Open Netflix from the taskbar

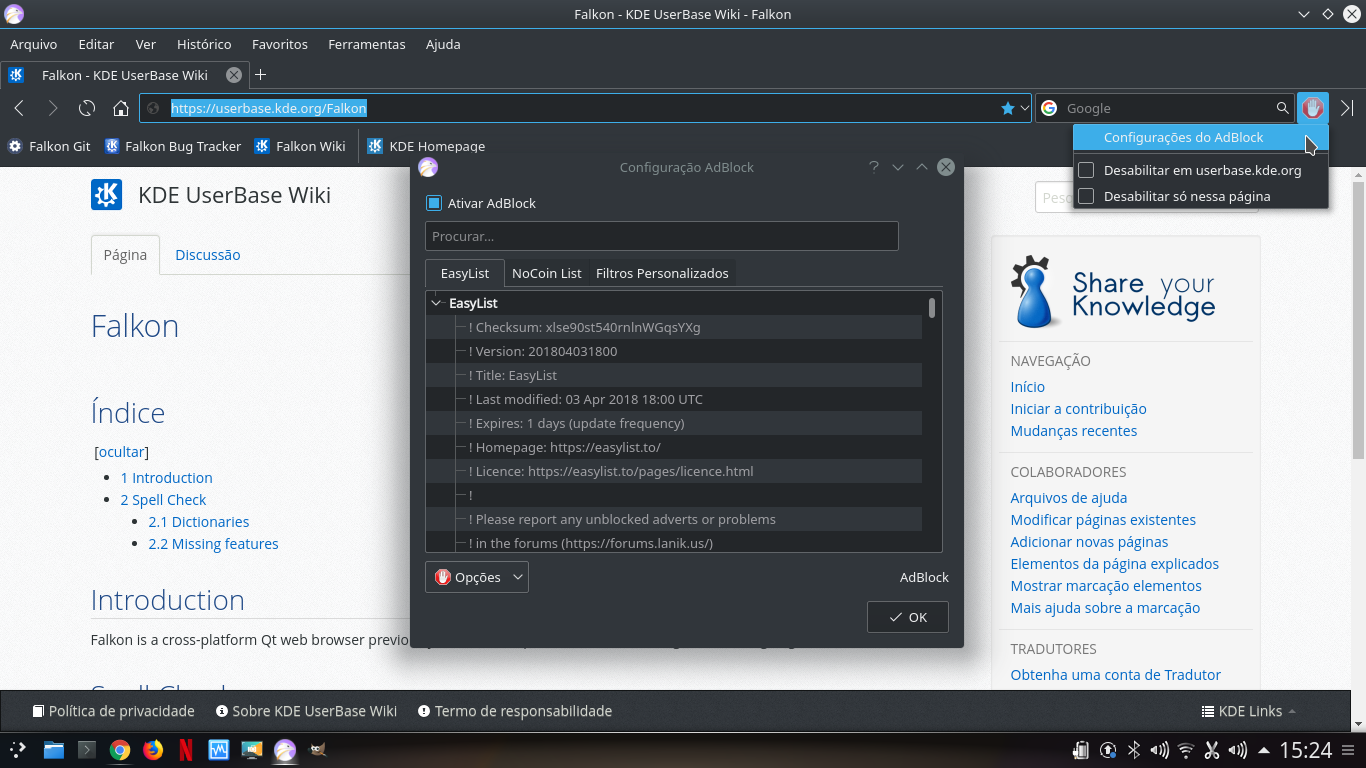(186, 749)
